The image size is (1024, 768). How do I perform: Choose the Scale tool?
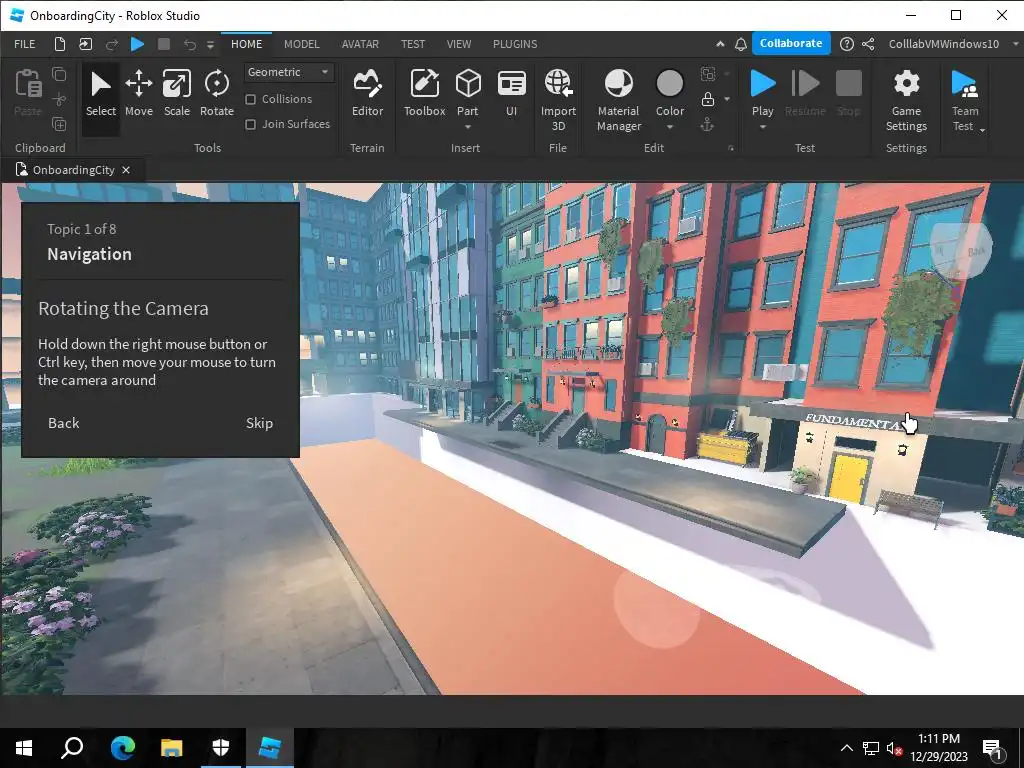tap(176, 95)
